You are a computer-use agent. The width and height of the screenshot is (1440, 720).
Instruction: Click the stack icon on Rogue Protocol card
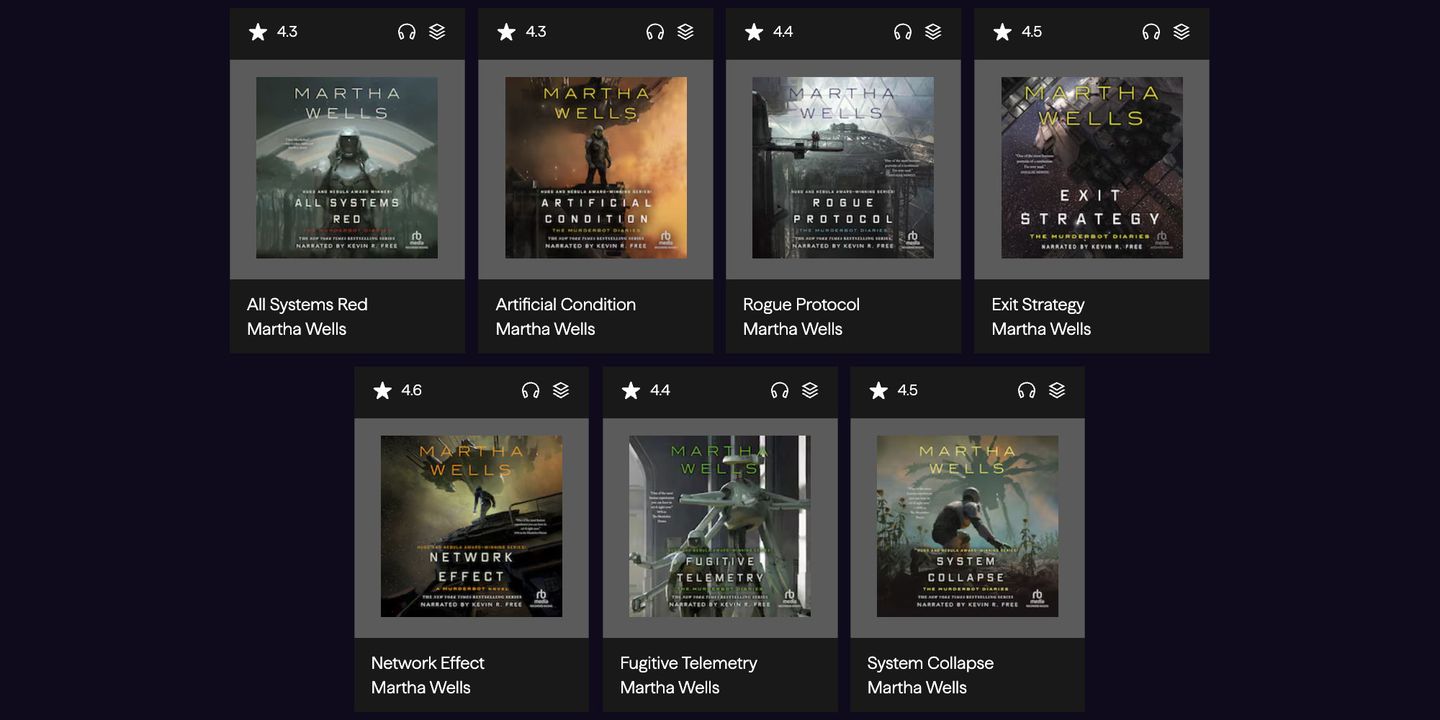[x=933, y=32]
